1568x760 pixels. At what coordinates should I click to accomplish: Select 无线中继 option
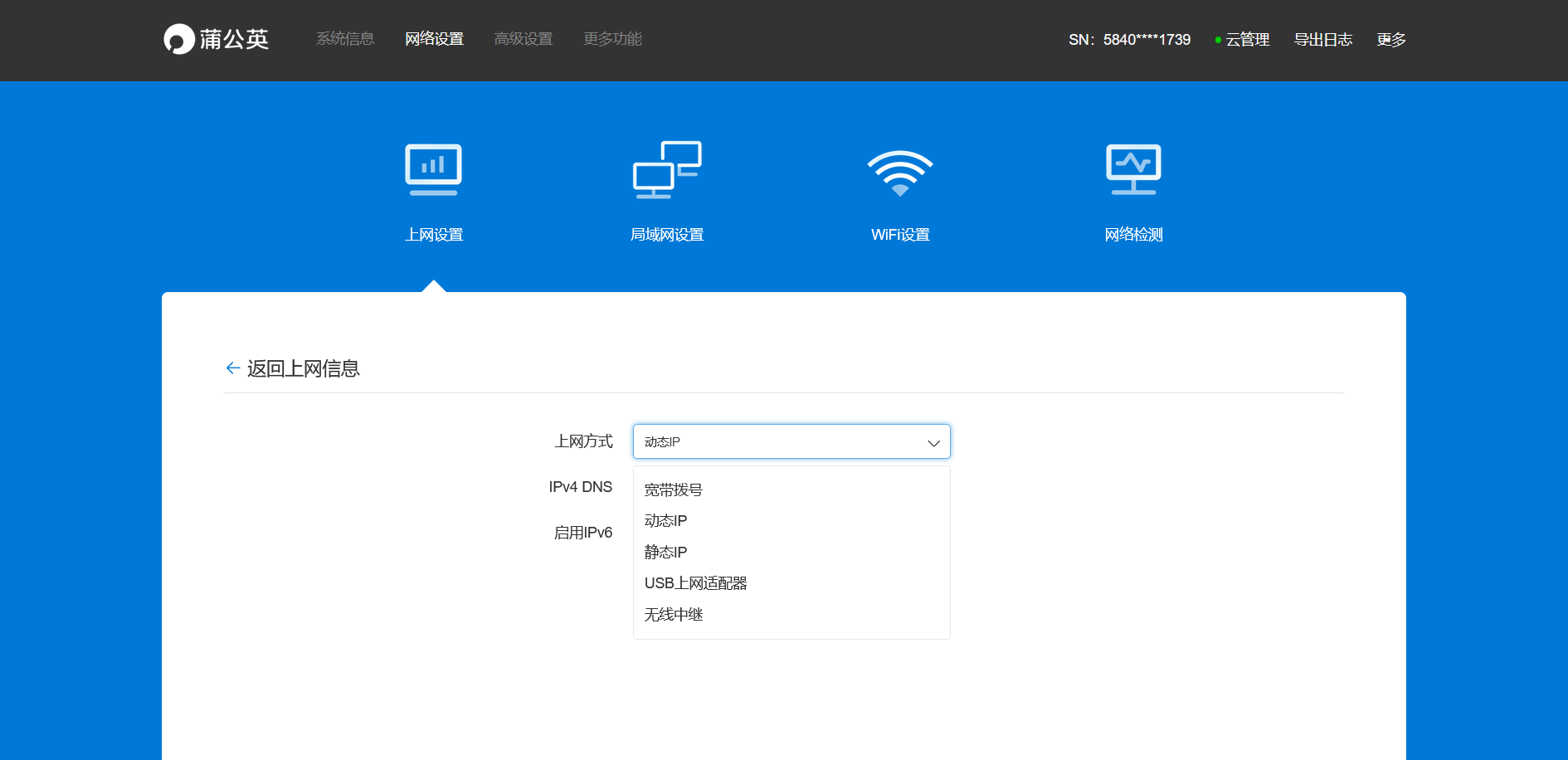(x=791, y=615)
